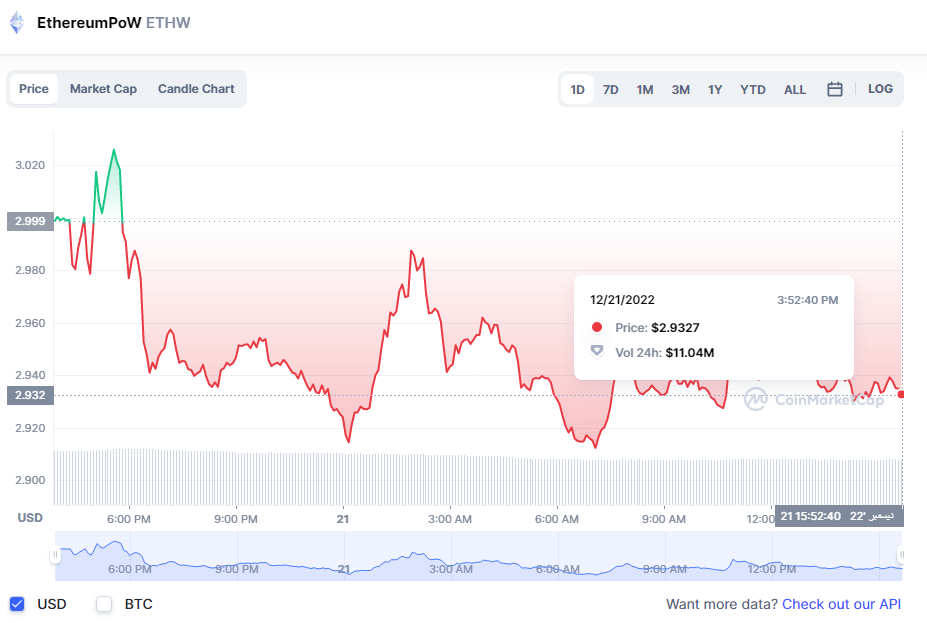This screenshot has height=623, width=927.
Task: Click the 2.932 current price label
Action: pos(30,395)
